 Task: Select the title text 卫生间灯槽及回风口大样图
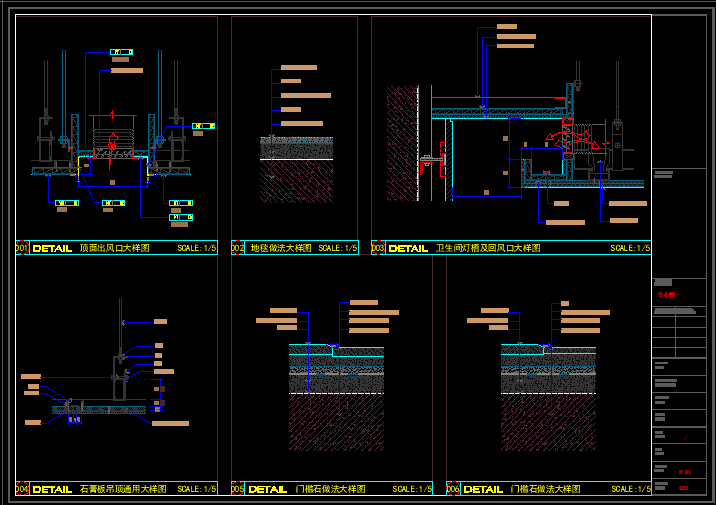488,248
